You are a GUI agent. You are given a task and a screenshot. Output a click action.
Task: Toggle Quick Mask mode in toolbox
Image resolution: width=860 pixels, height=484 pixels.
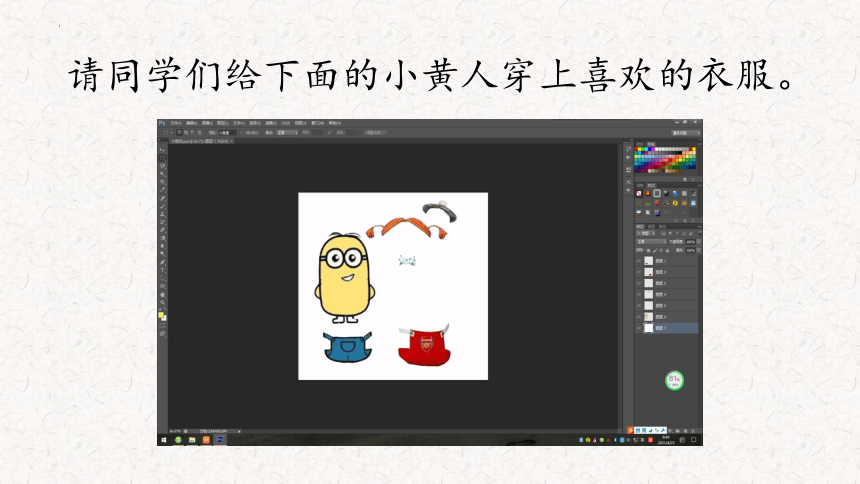[x=162, y=327]
